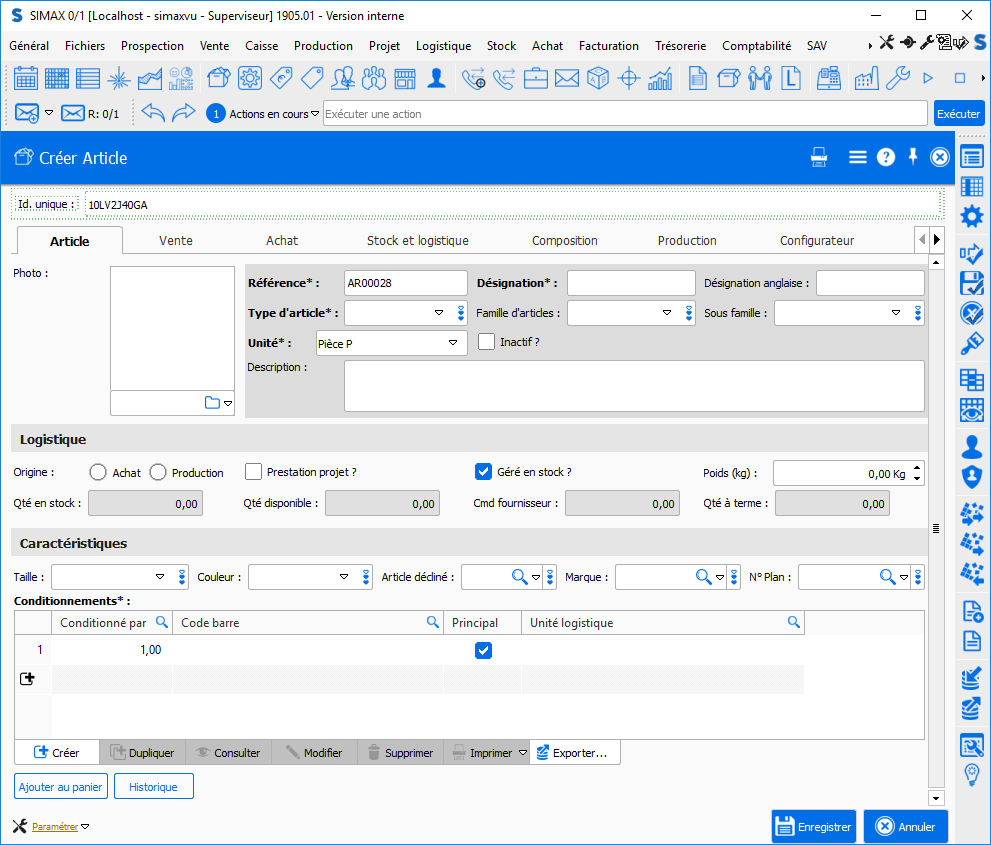The height and width of the screenshot is (845, 991).
Task: Click the Enregistrer button
Action: click(813, 827)
